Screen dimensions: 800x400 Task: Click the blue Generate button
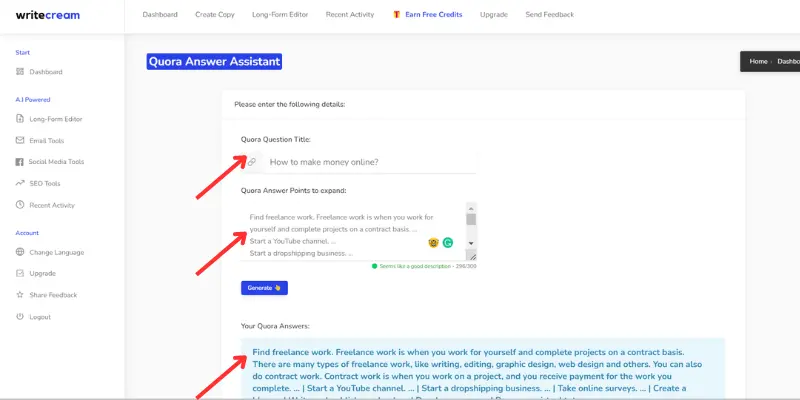(264, 288)
